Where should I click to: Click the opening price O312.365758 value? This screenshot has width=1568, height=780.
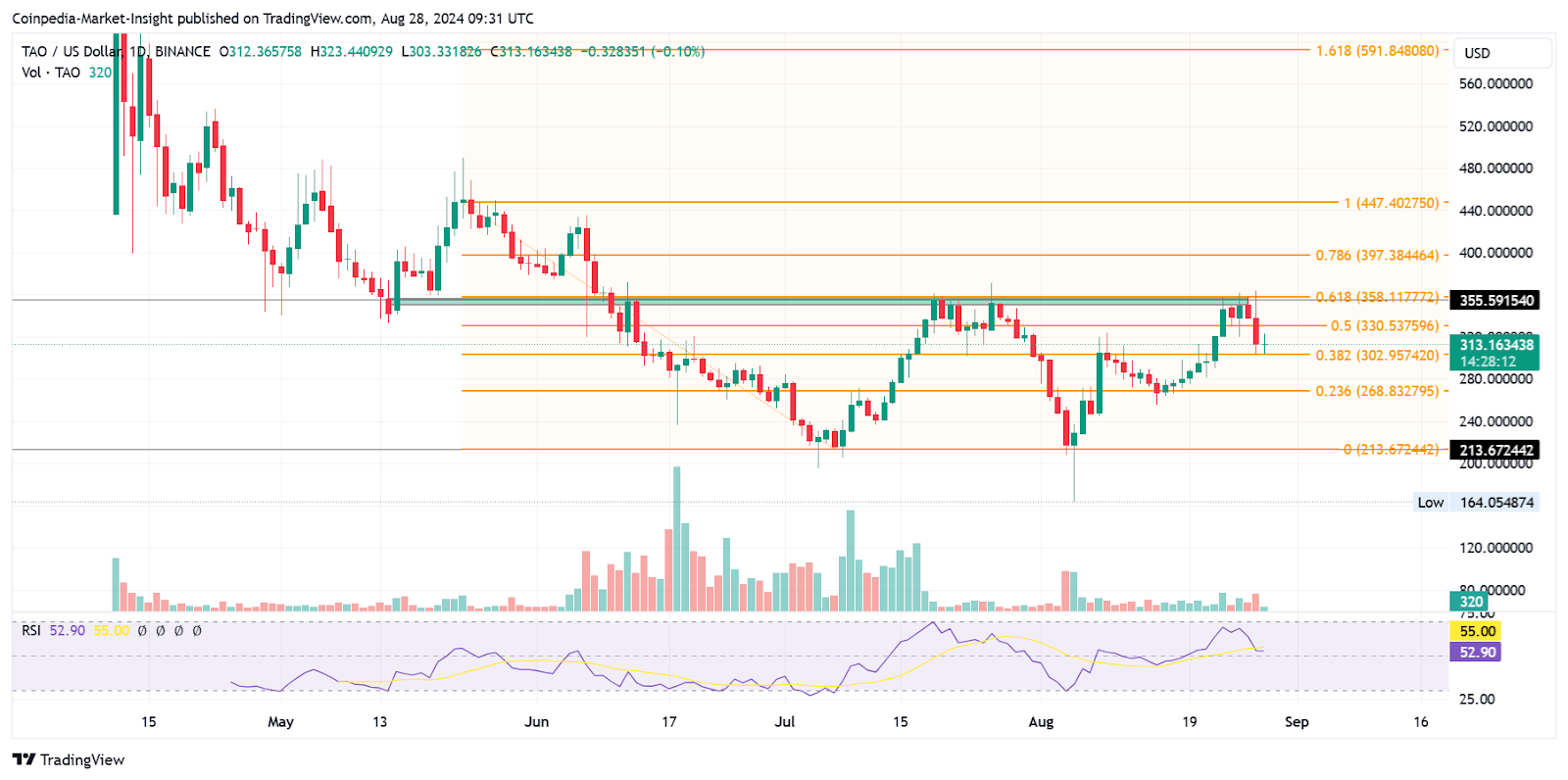(261, 51)
